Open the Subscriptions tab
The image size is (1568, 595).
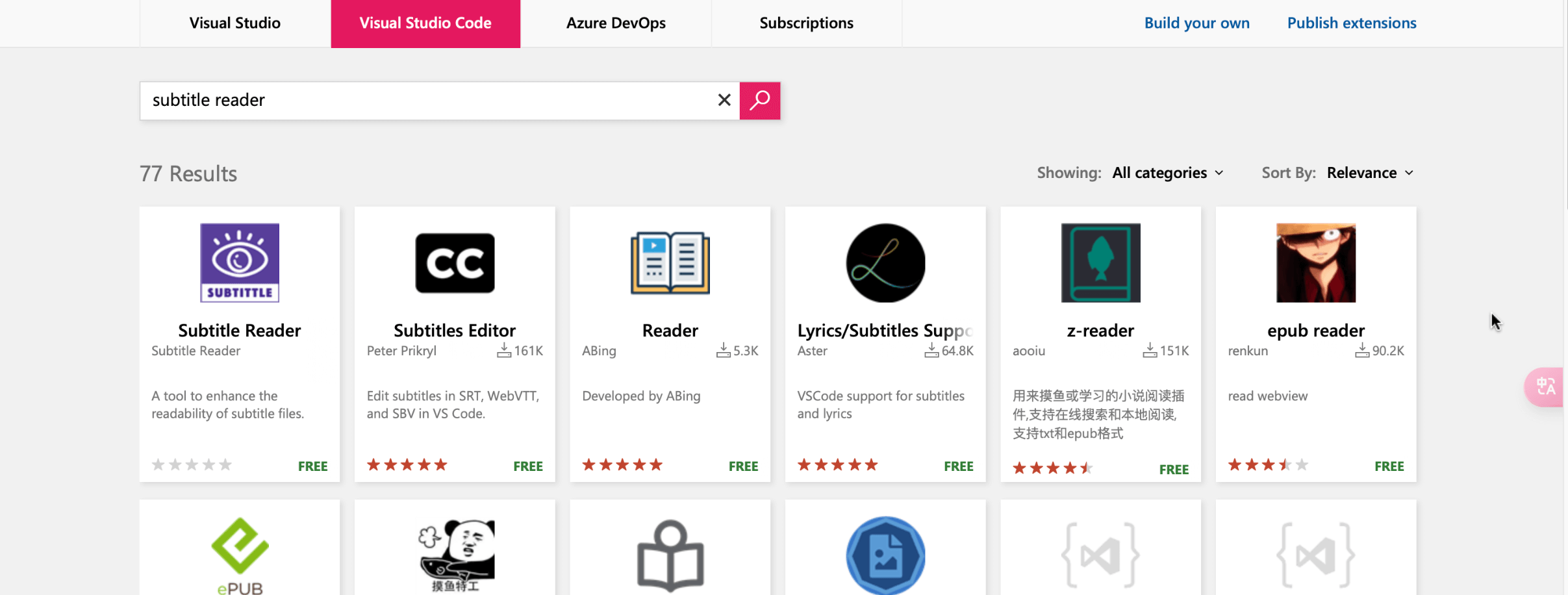806,23
